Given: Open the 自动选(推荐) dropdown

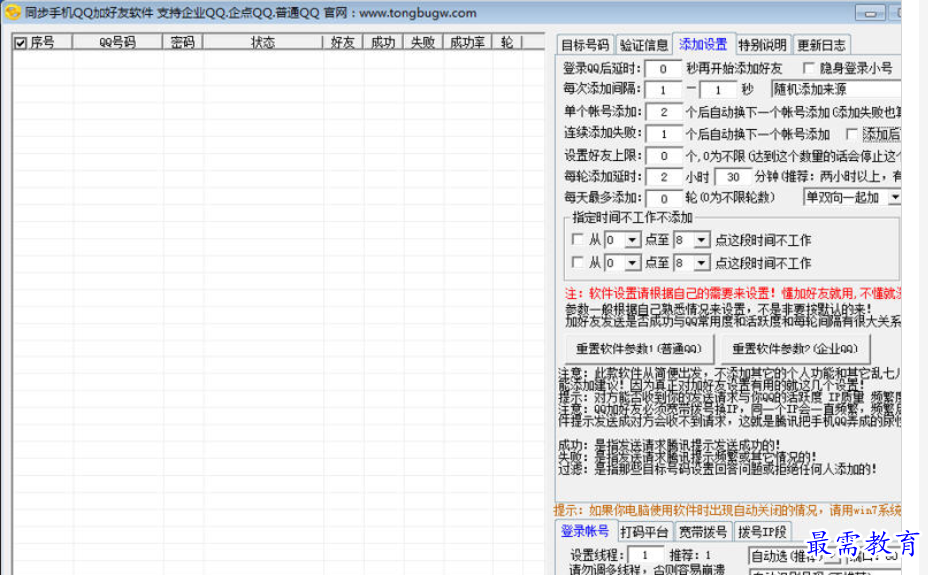Looking at the screenshot, I should (794, 556).
